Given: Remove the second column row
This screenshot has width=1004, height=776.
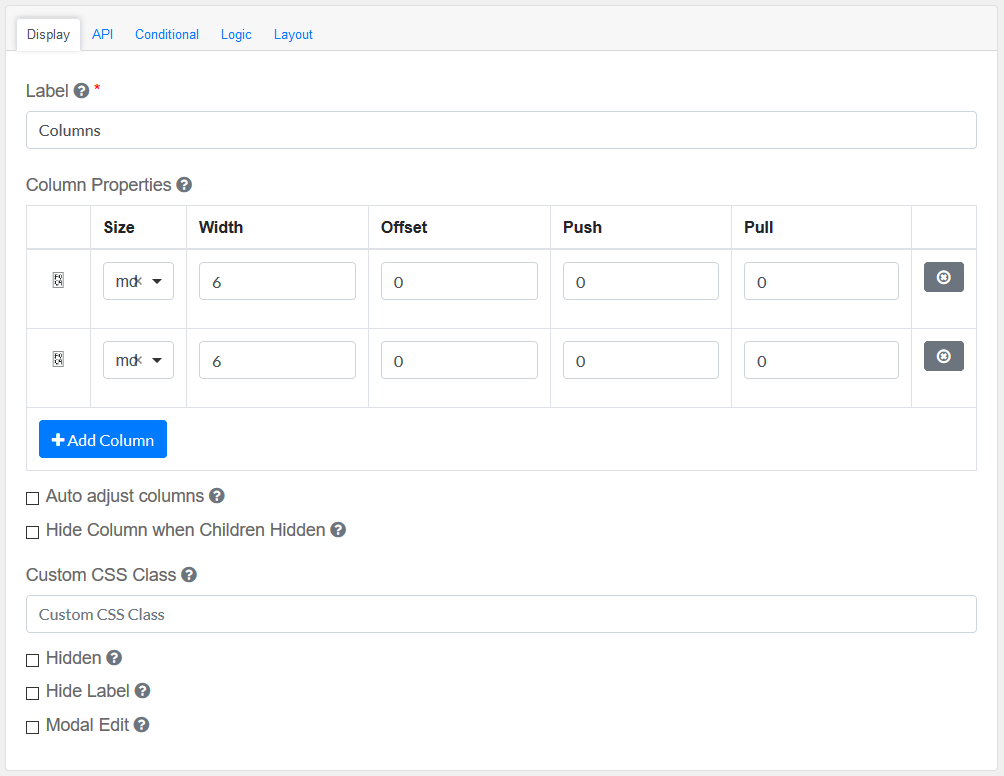Looking at the screenshot, I should [943, 356].
